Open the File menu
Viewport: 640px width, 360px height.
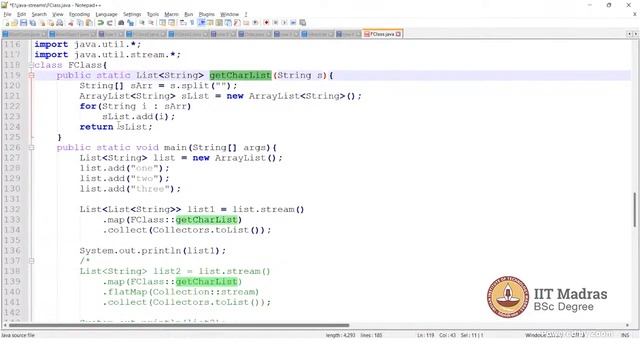[7, 14]
